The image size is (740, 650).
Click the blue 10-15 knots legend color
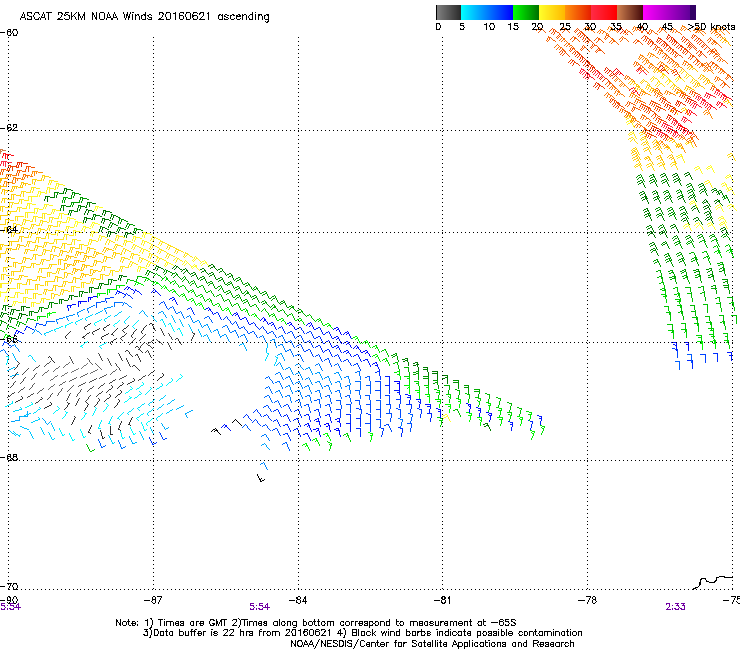coord(499,12)
